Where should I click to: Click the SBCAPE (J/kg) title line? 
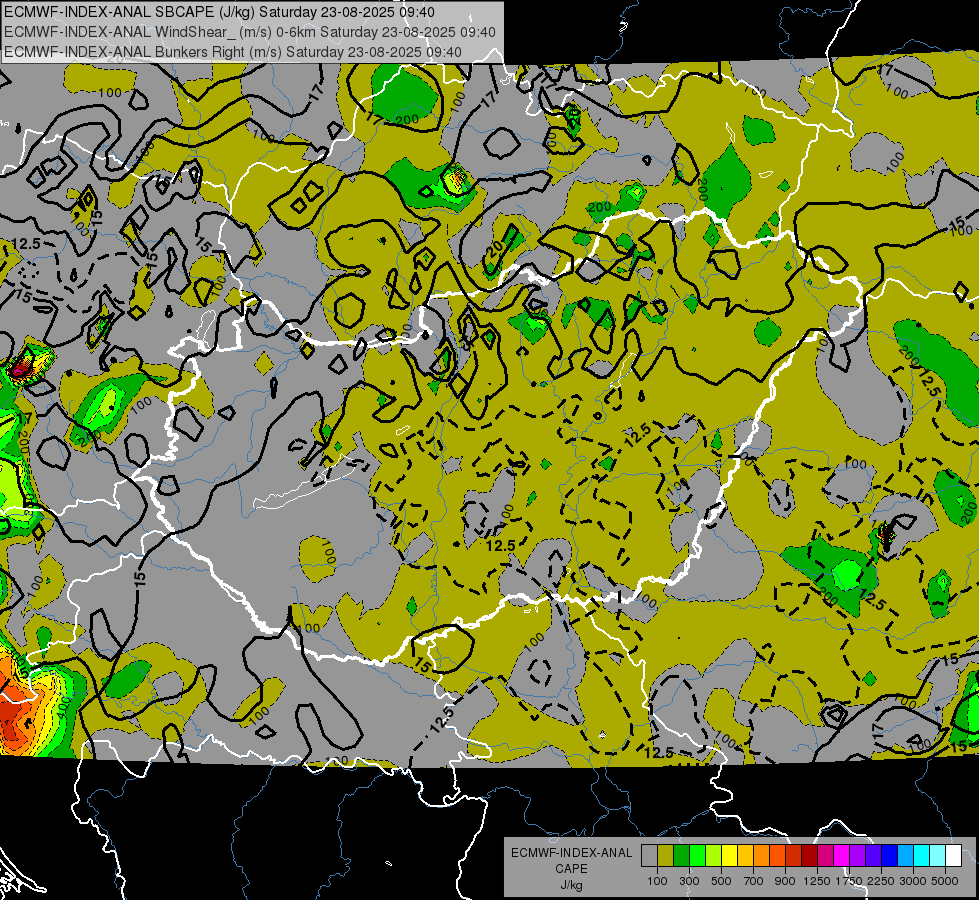pos(219,12)
